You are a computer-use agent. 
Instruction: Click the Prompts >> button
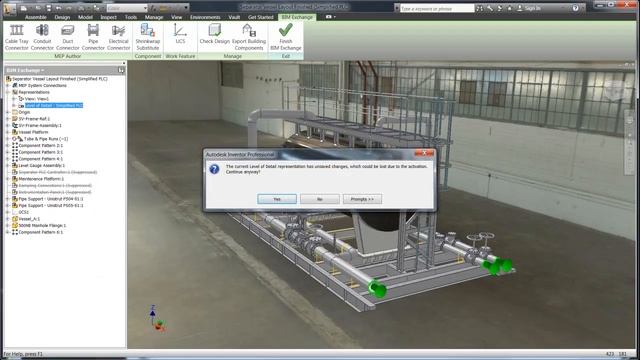pos(362,199)
